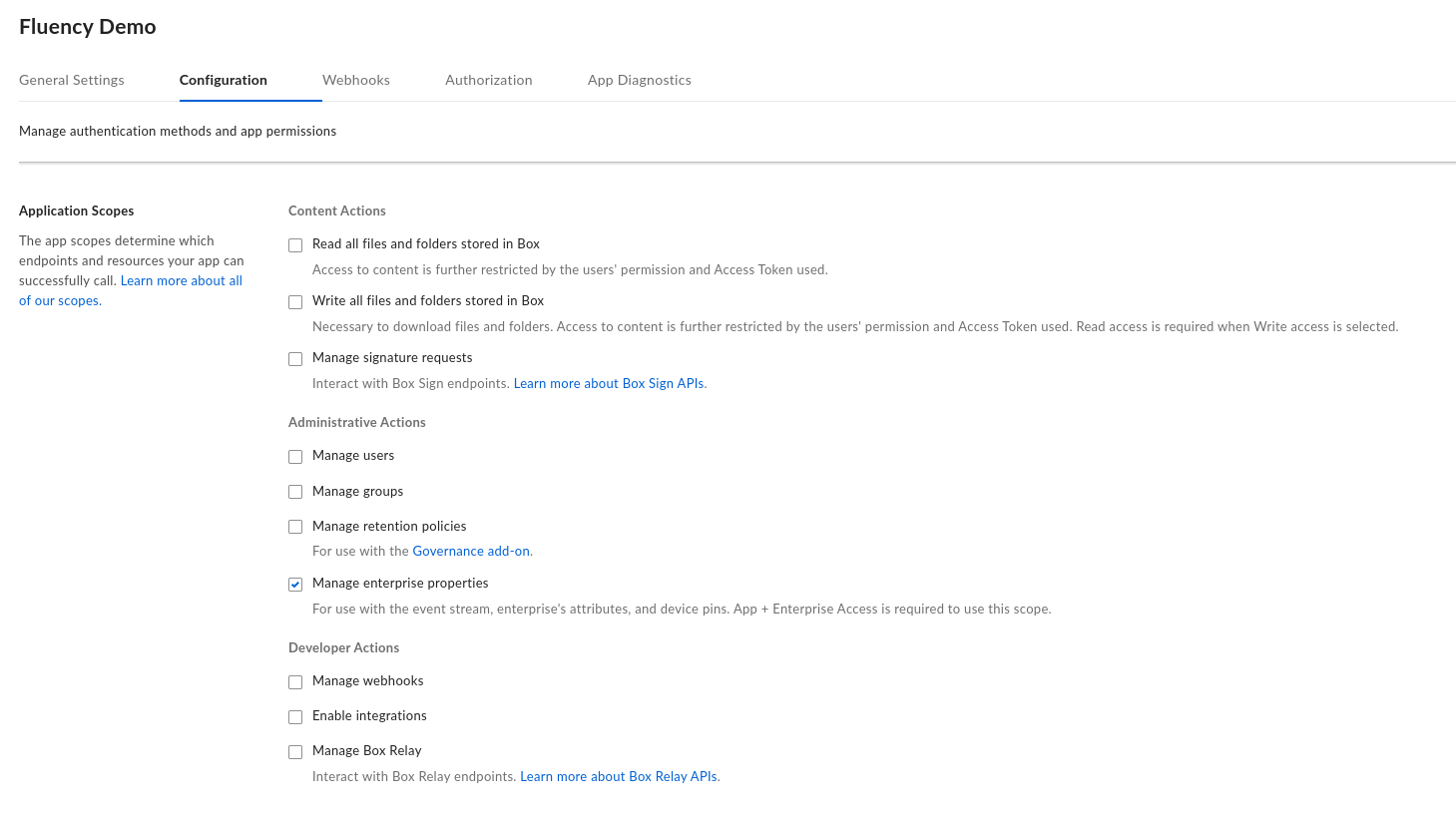Open the App Diagnostics tab
This screenshot has height=825, width=1456.
pos(640,80)
